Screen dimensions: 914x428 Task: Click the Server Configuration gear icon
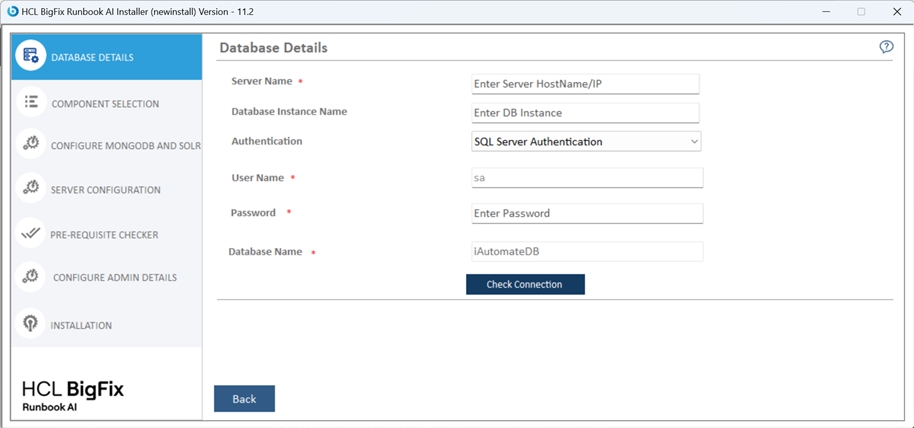point(31,188)
